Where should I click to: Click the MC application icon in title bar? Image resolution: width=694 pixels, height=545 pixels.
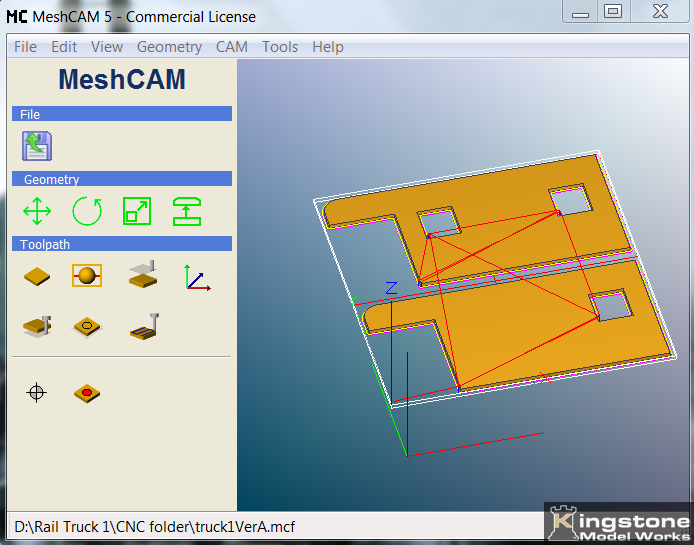(x=17, y=16)
